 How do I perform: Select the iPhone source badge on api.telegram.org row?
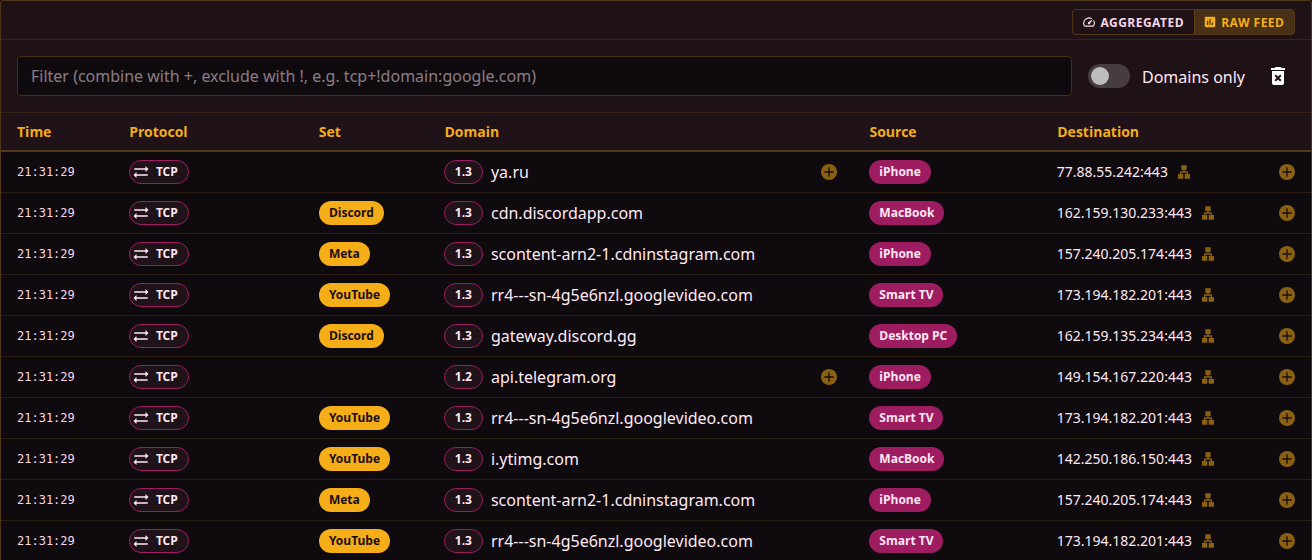[900, 377]
